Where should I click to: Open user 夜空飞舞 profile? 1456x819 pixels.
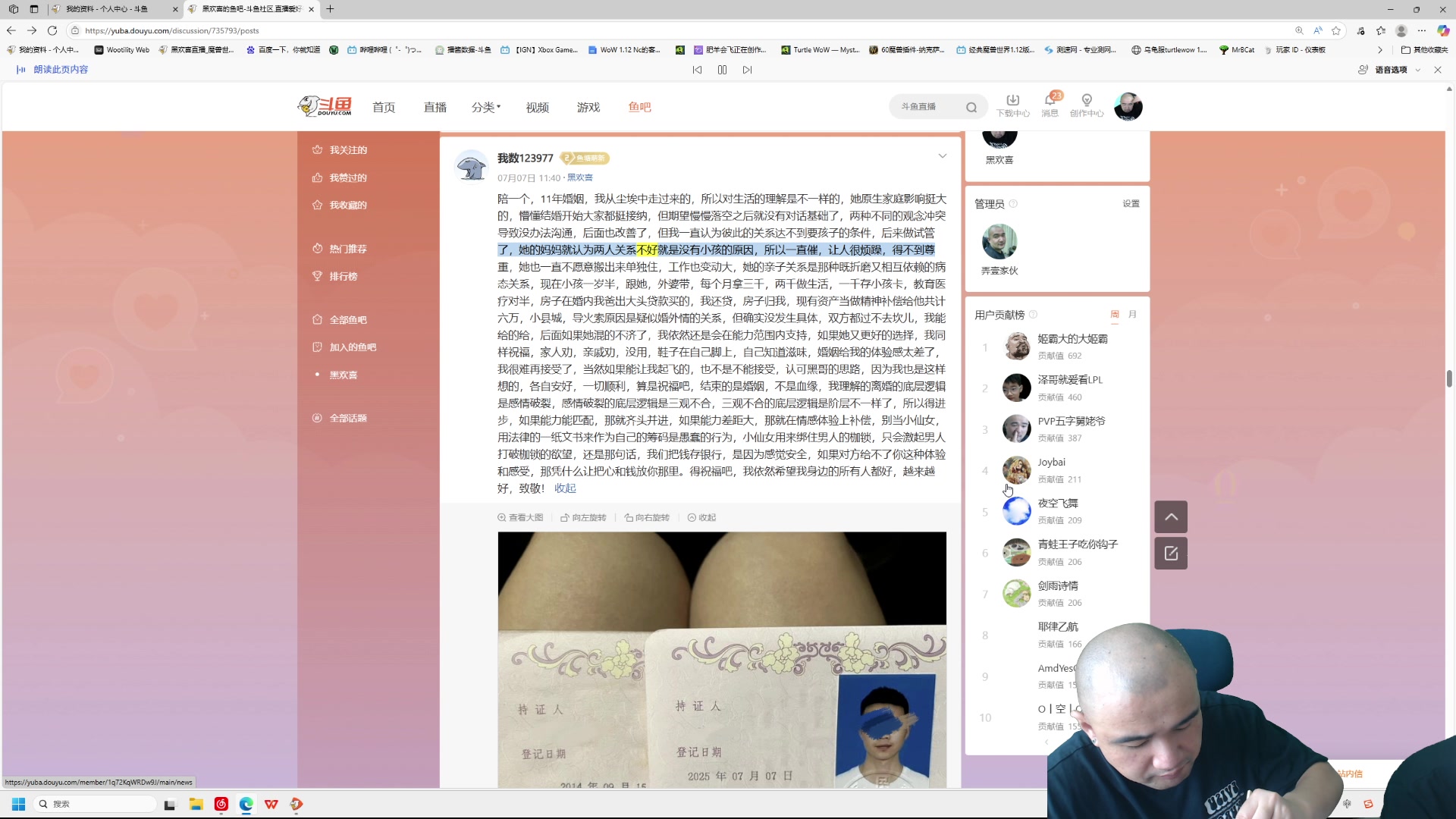click(x=1058, y=504)
